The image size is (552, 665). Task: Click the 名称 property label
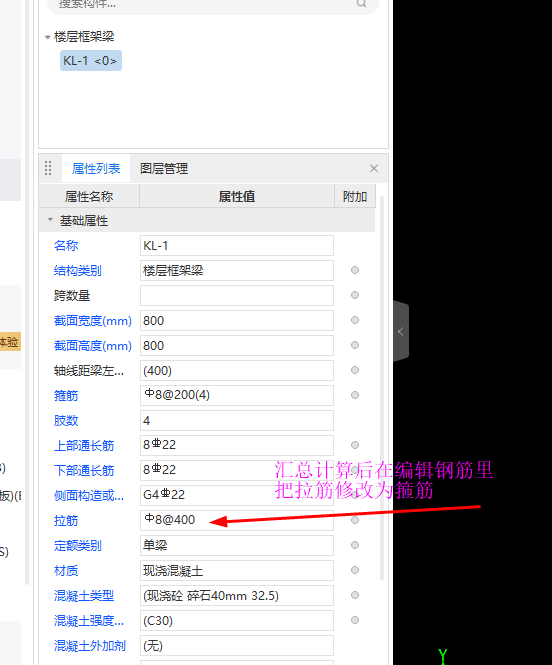coord(66,246)
